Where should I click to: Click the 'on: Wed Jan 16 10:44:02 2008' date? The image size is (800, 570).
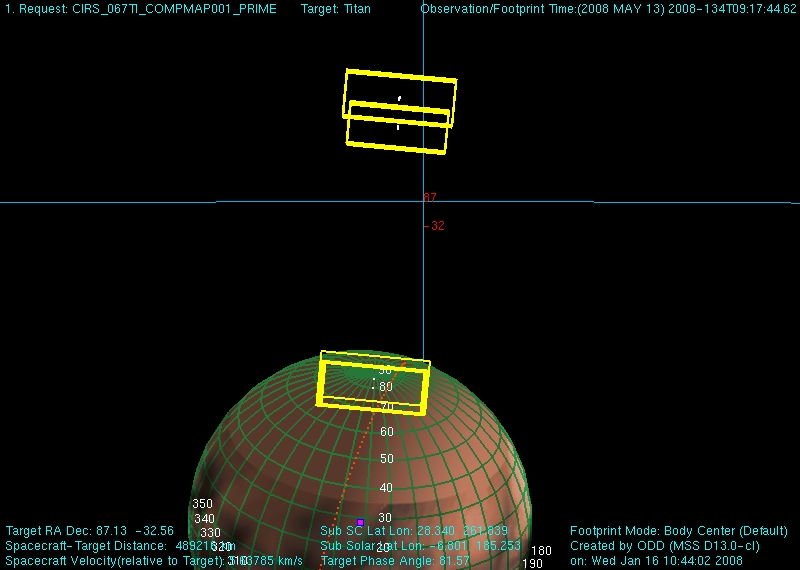(x=656, y=561)
